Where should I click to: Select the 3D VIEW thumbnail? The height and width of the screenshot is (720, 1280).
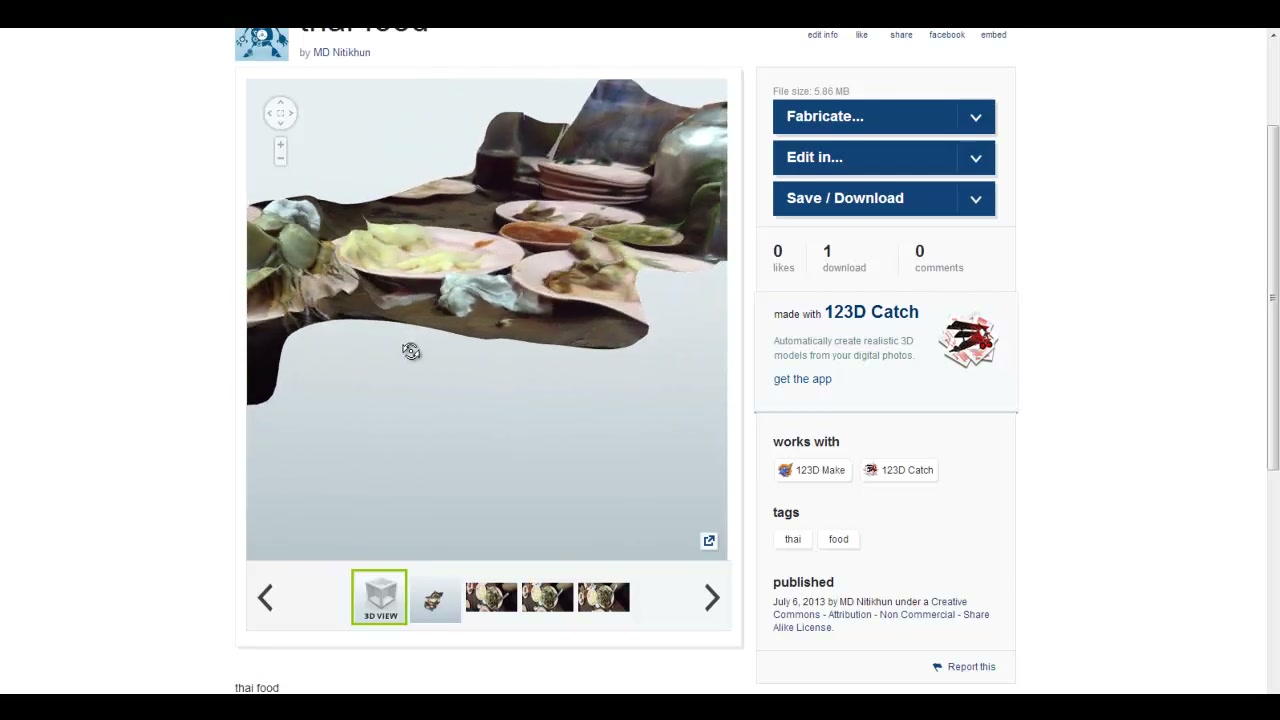coord(379,597)
